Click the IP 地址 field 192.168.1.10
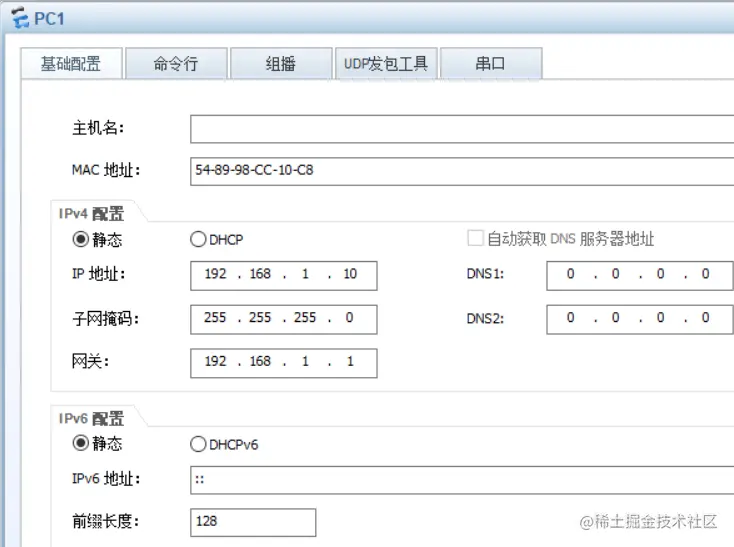The height and width of the screenshot is (547, 734). (x=284, y=276)
